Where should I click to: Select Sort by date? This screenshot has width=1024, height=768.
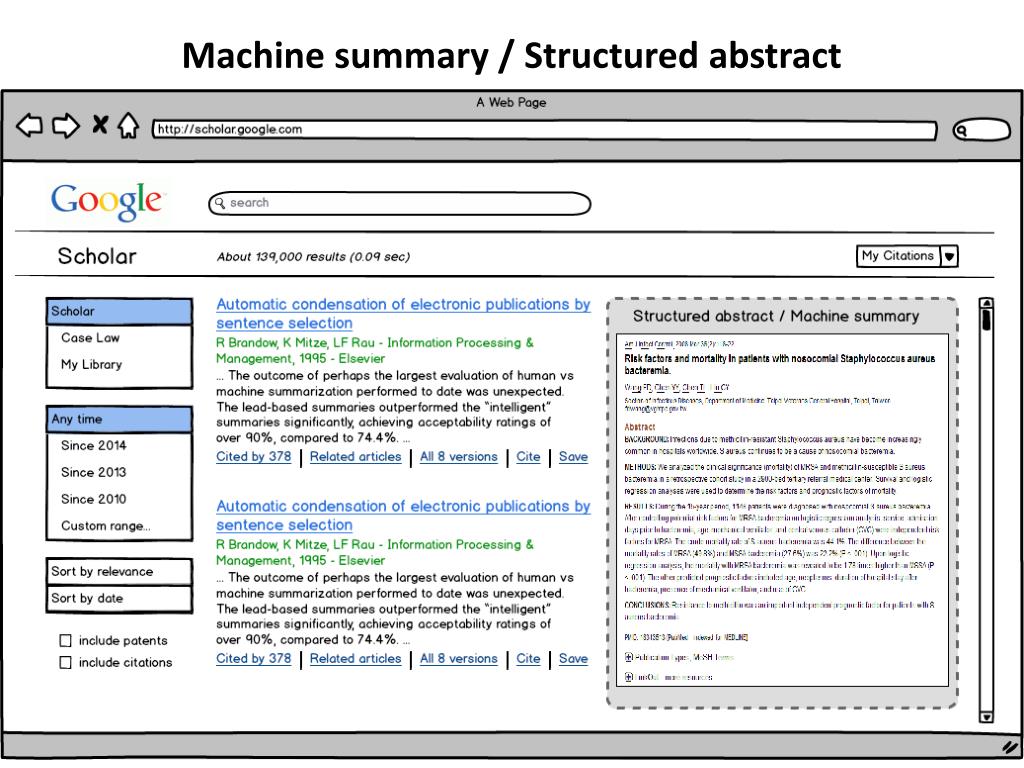tap(119, 598)
